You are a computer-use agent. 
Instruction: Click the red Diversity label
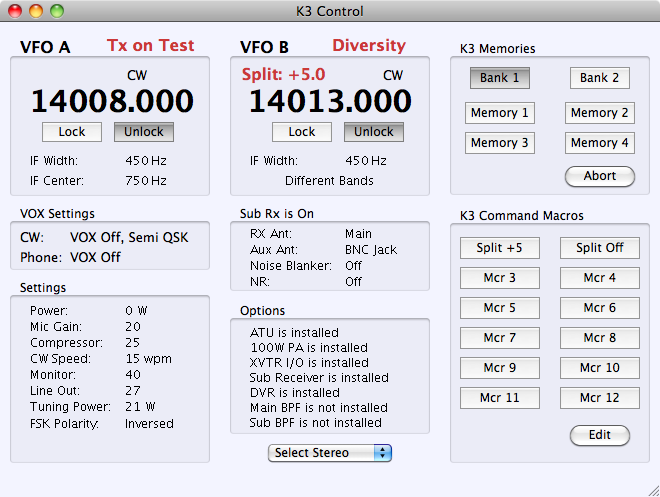[369, 45]
